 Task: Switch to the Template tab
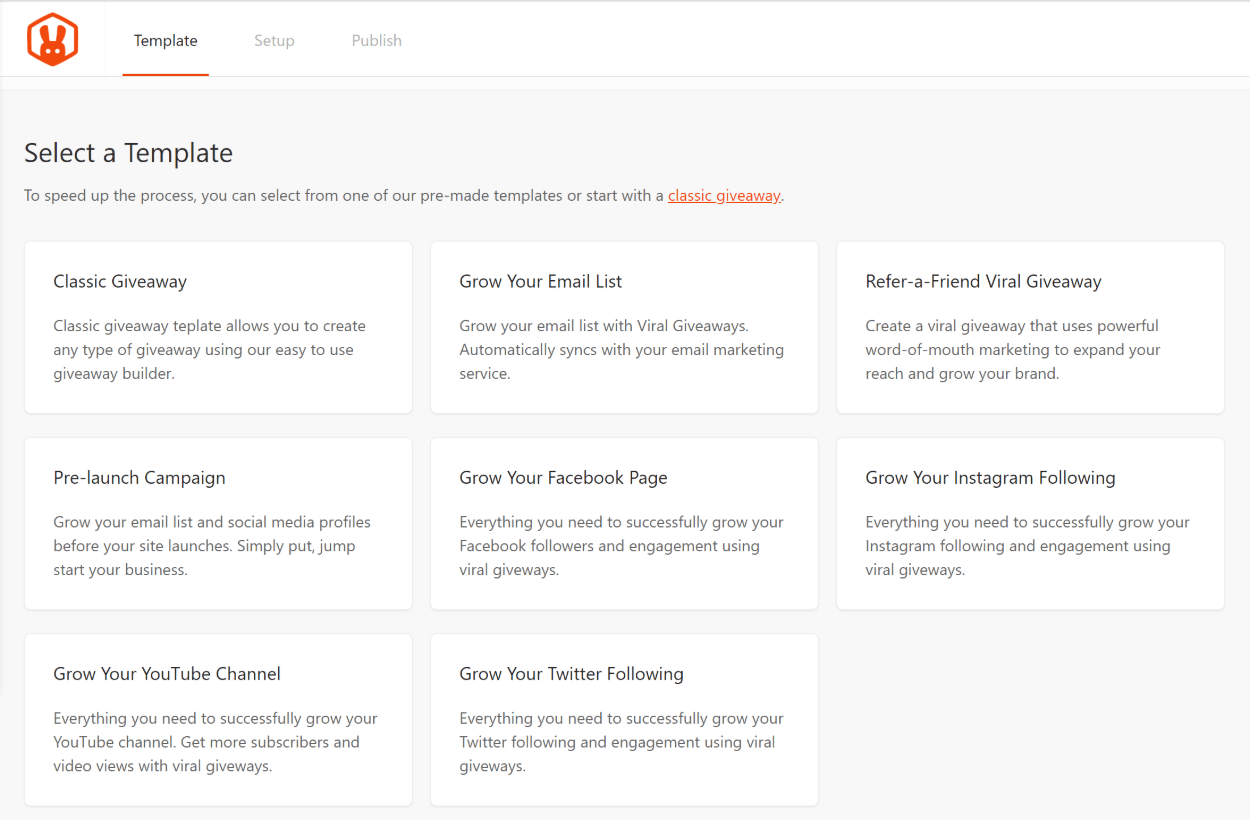point(166,41)
